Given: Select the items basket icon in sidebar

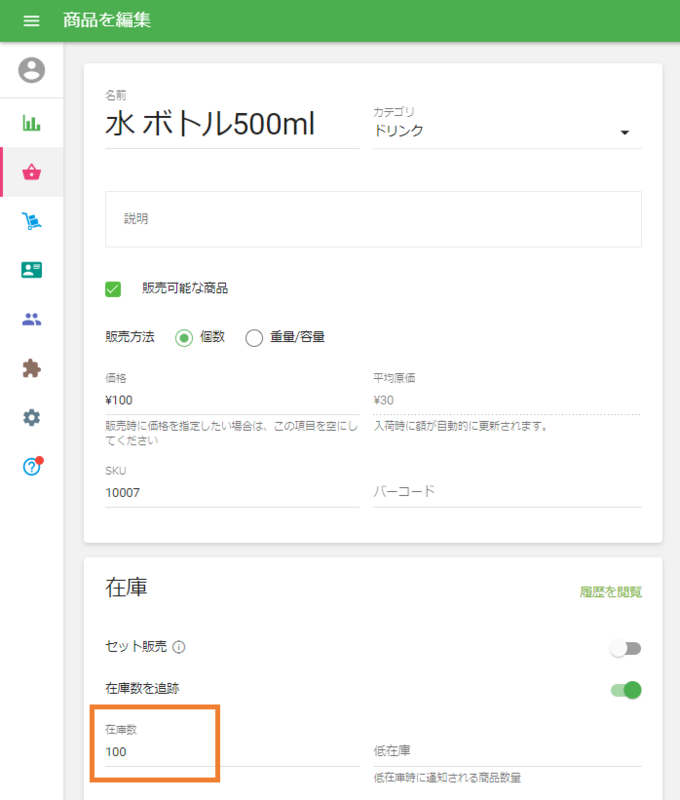Looking at the screenshot, I should 31,171.
